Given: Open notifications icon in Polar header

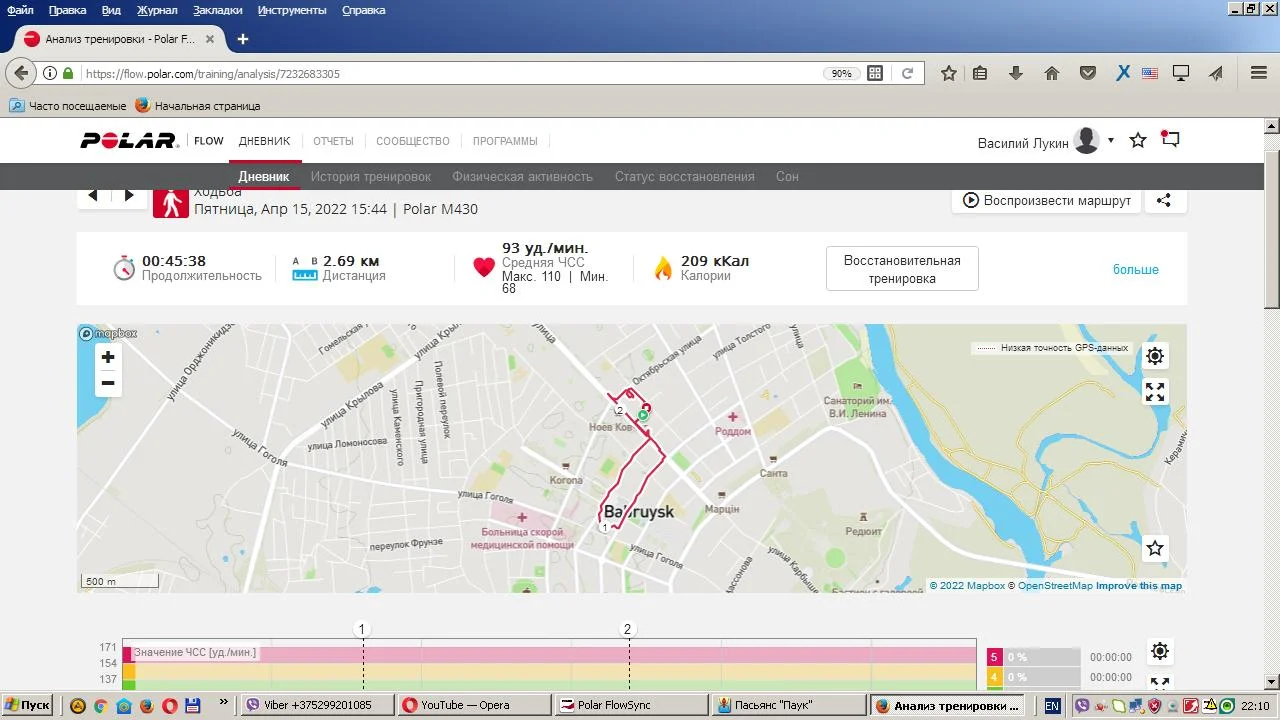Looking at the screenshot, I should [x=1170, y=141].
